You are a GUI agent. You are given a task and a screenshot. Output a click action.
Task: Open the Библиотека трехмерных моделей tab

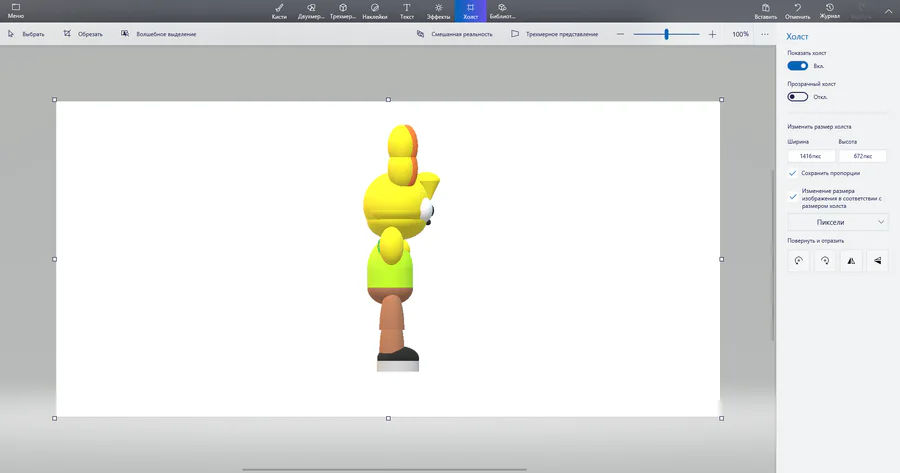tap(502, 11)
